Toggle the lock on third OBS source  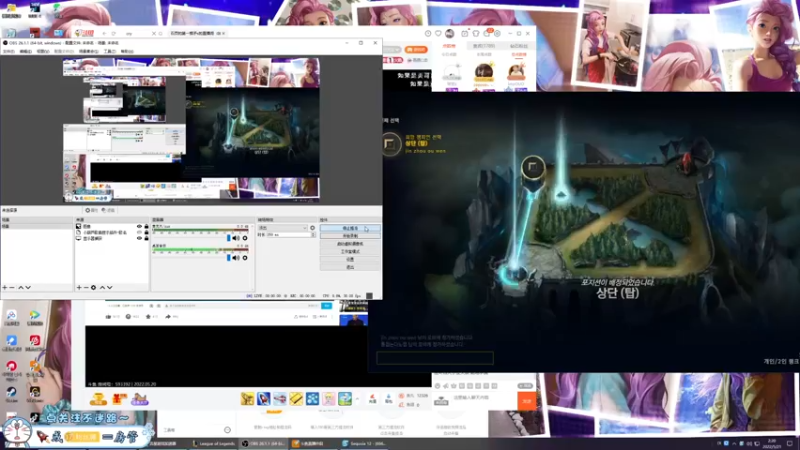coord(146,238)
